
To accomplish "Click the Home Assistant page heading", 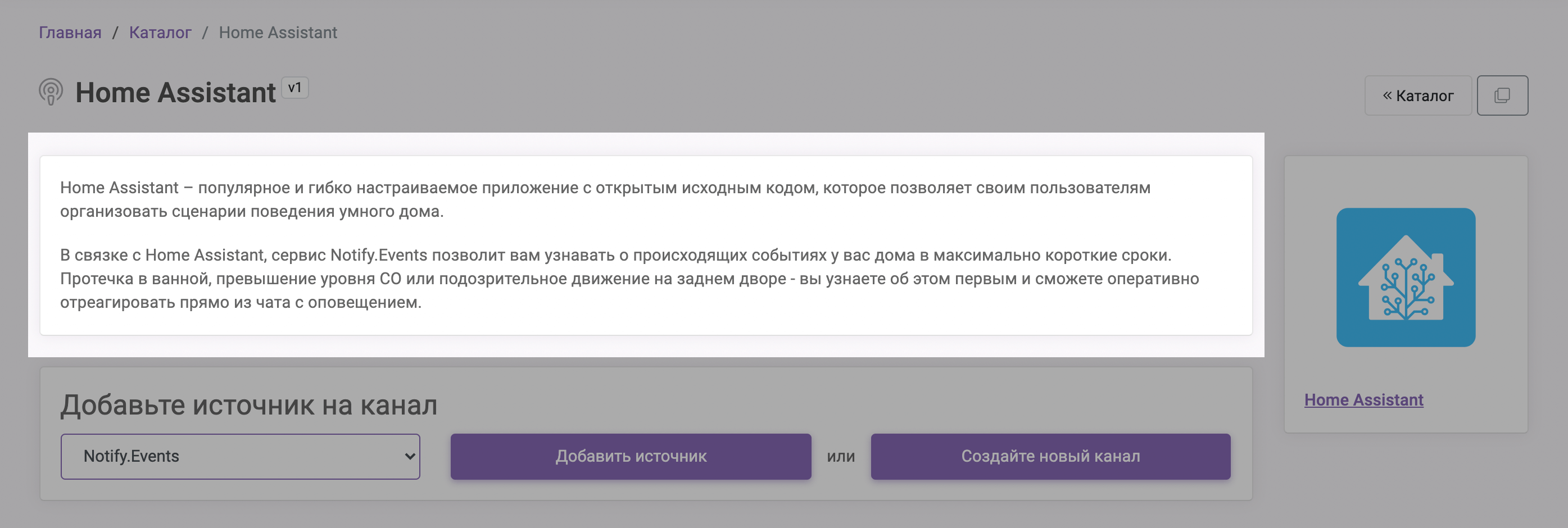I will point(175,93).
